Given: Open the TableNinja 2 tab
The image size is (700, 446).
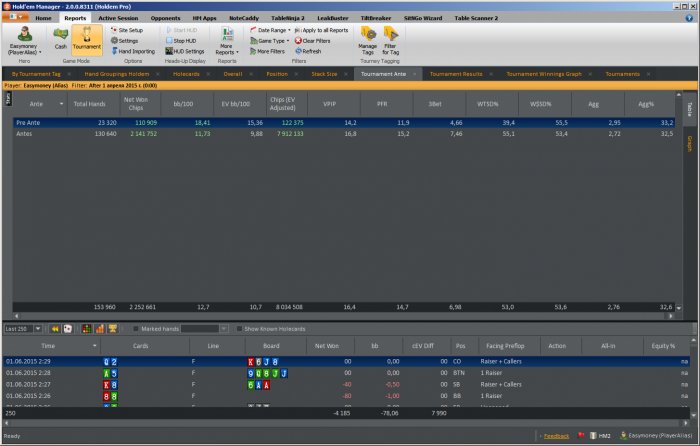Looking at the screenshot, I should coord(288,18).
